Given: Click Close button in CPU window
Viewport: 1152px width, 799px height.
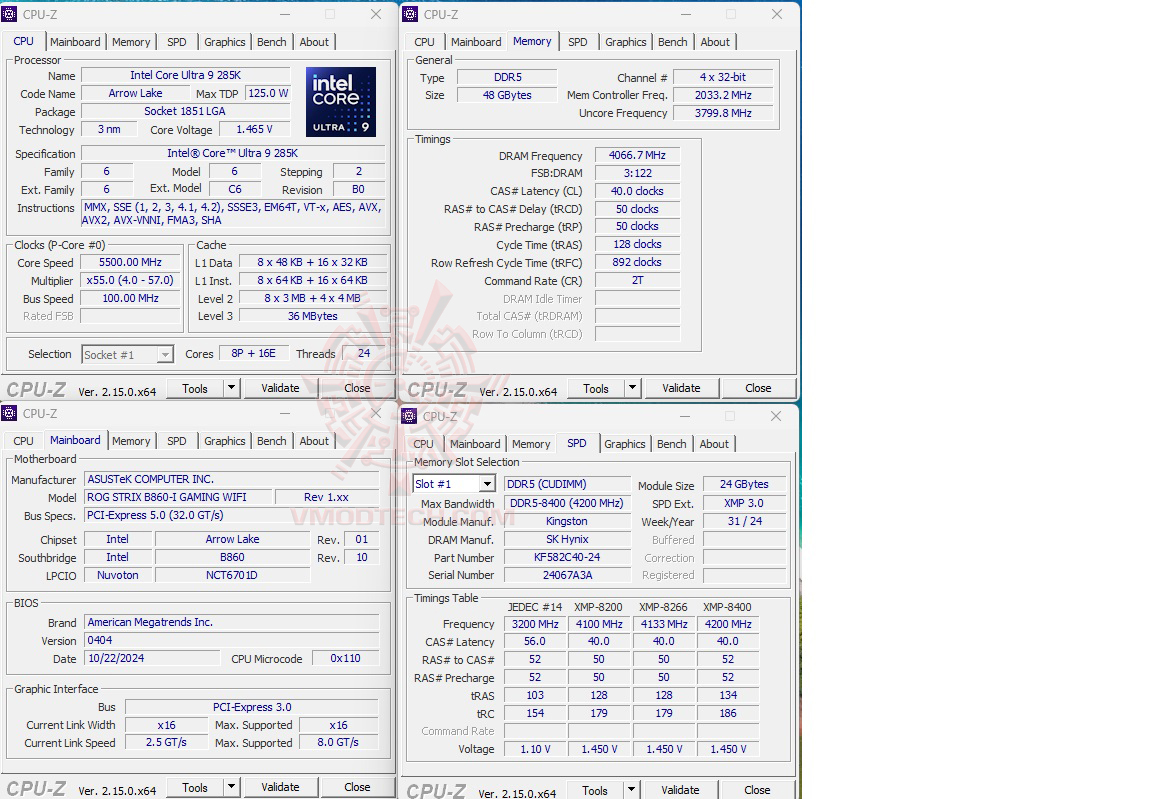Looking at the screenshot, I should [x=357, y=388].
